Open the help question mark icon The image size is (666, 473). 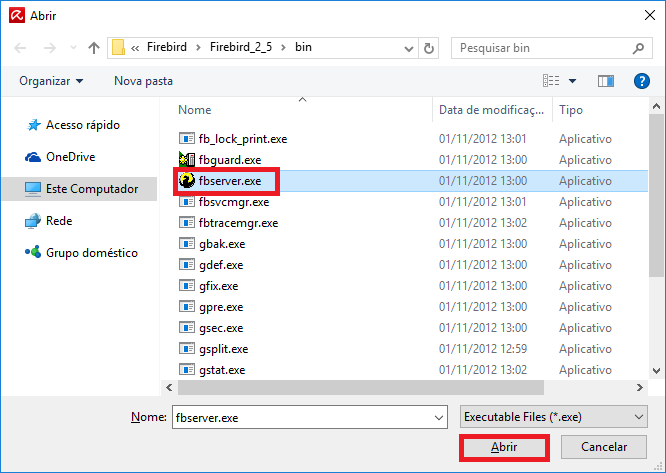tap(642, 80)
